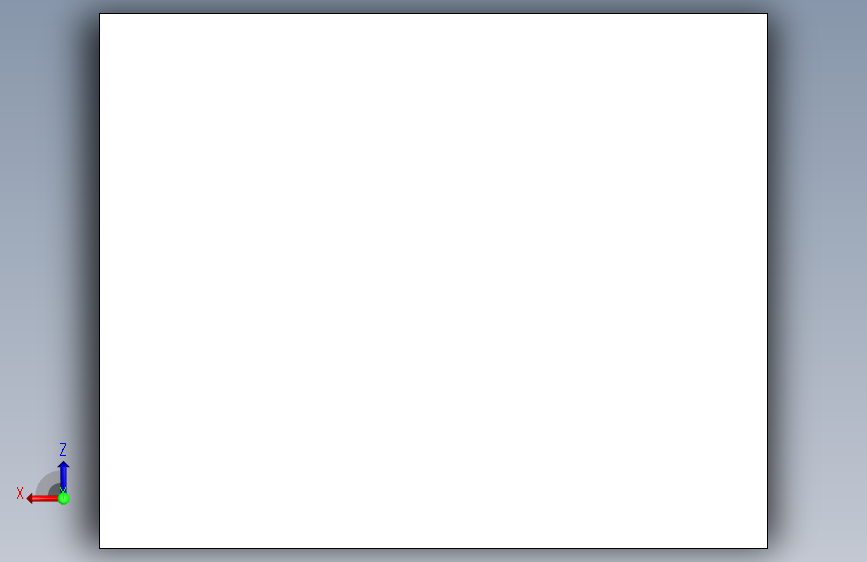Viewport: 867px width, 562px height.
Task: Click the gray arc of the triad
Action: point(46,482)
